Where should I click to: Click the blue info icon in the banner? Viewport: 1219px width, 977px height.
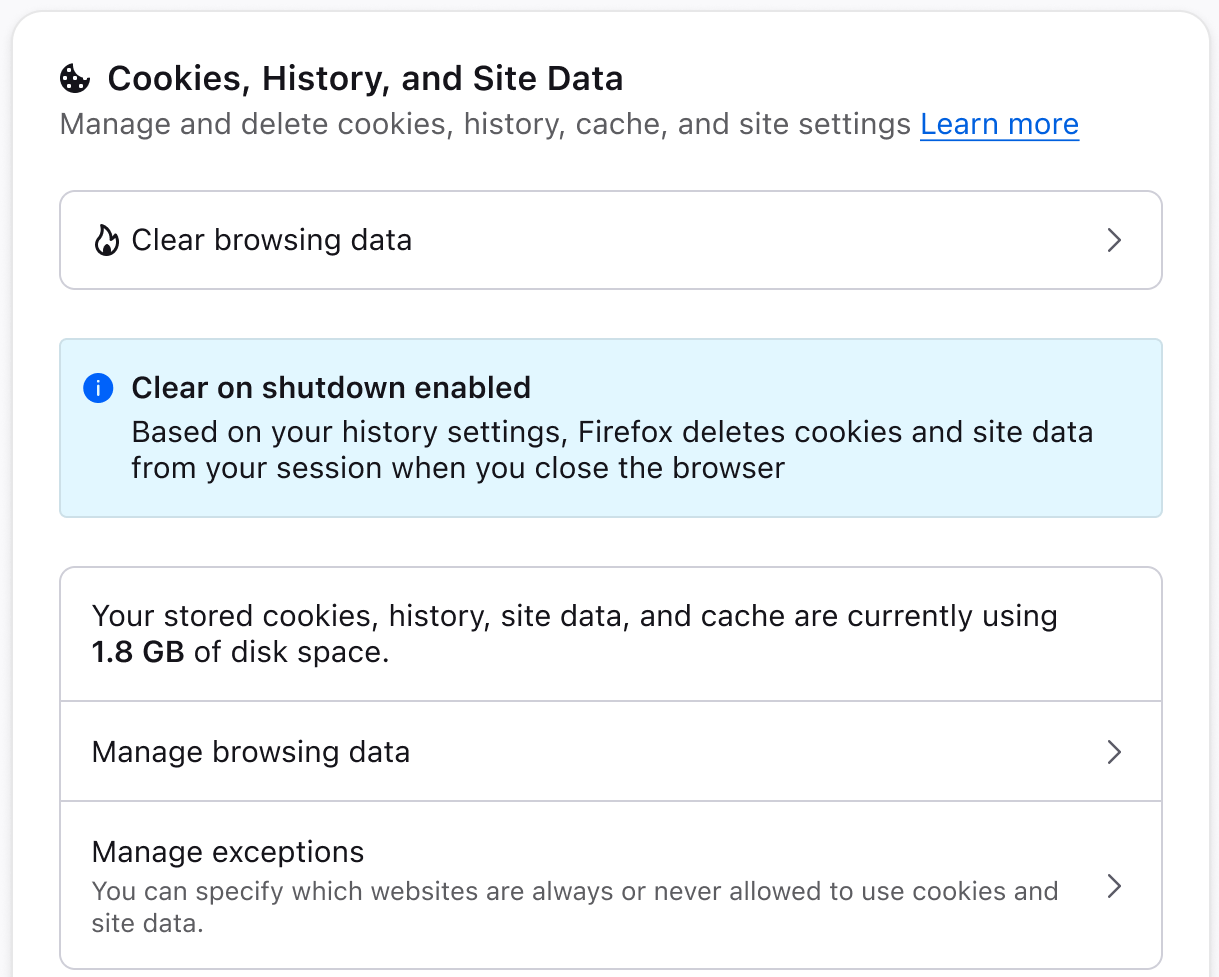(x=98, y=389)
